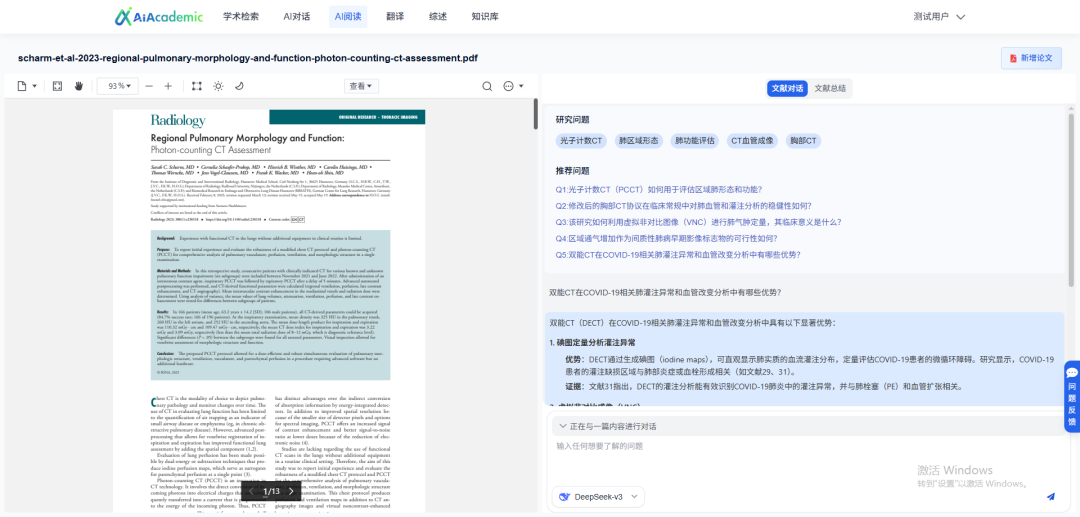
Task: Toggle full screen view of PDF
Action: [x=57, y=86]
